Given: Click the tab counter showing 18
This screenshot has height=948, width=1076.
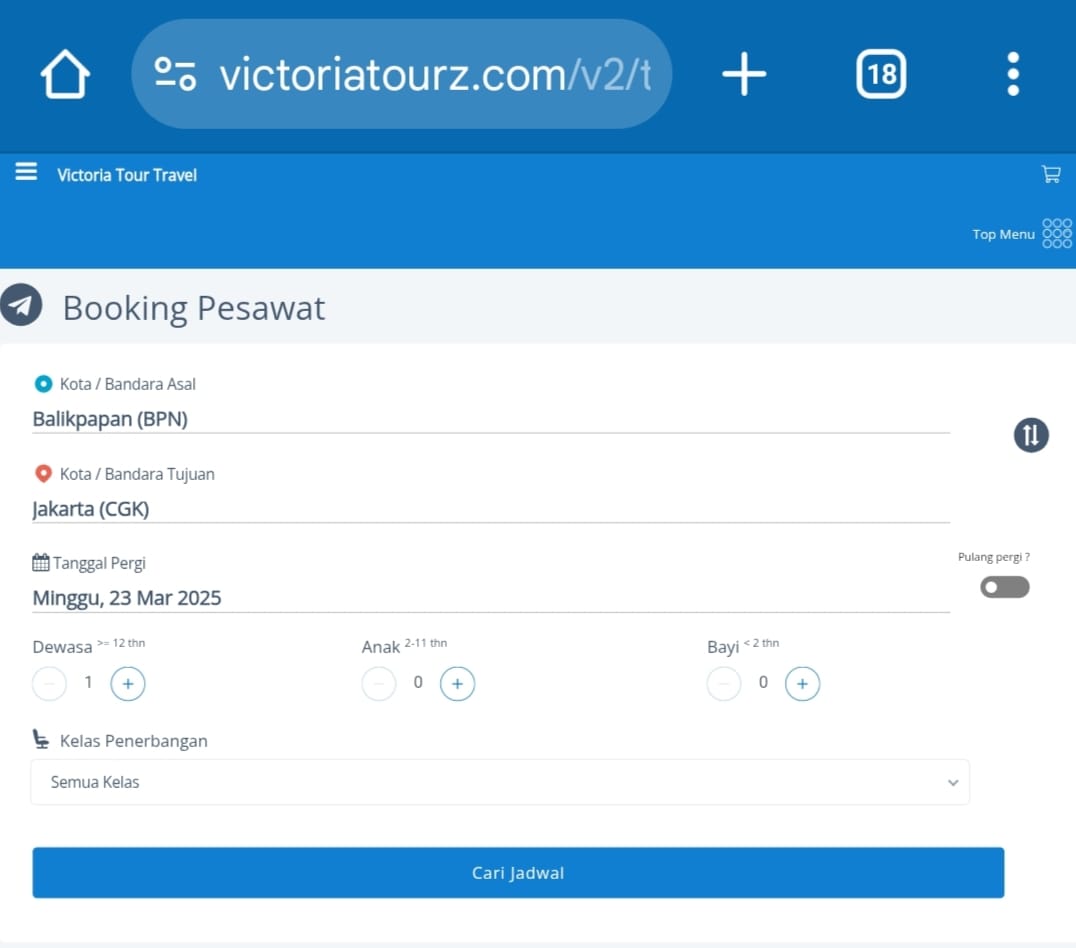Looking at the screenshot, I should 880,73.
